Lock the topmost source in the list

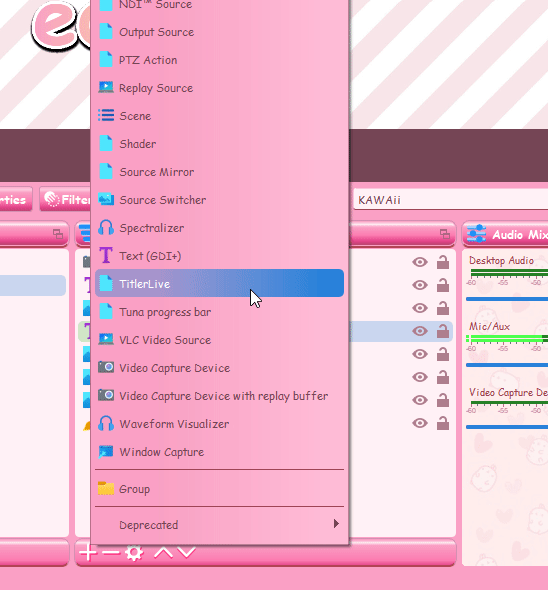point(443,262)
